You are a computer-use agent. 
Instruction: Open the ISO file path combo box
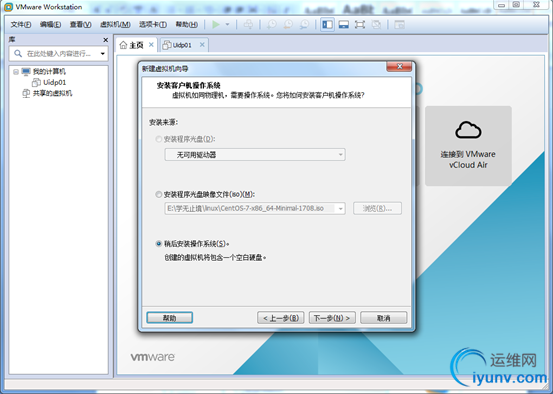click(255, 208)
